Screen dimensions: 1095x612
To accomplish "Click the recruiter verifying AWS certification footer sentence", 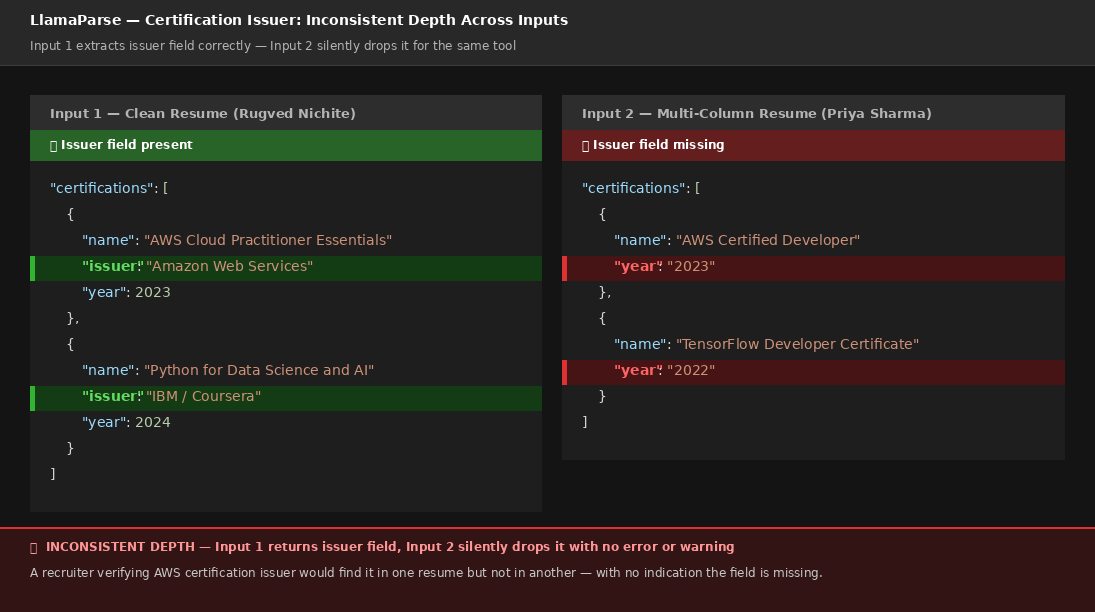I will tap(426, 573).
